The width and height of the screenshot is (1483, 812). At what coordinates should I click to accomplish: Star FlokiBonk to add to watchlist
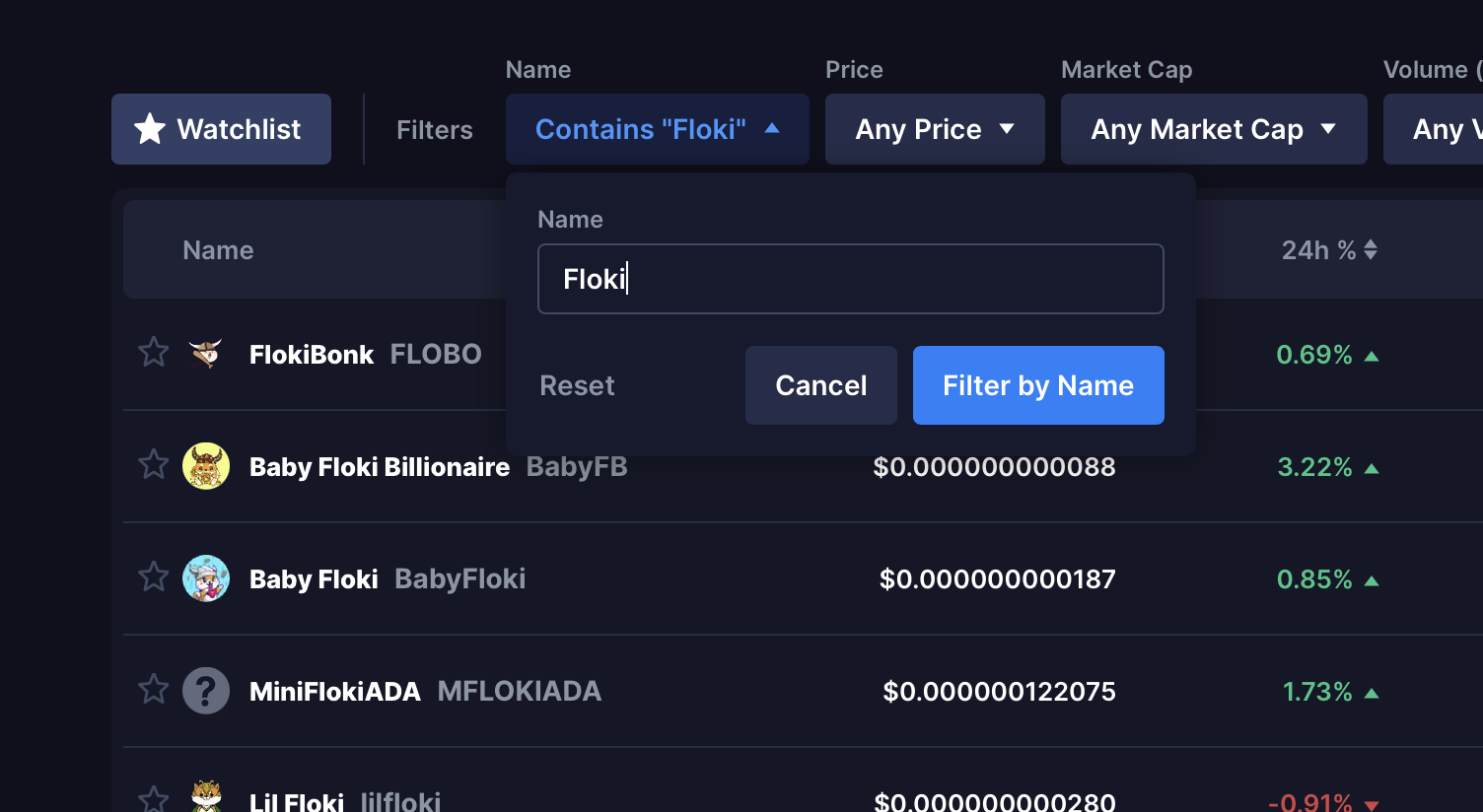point(154,352)
